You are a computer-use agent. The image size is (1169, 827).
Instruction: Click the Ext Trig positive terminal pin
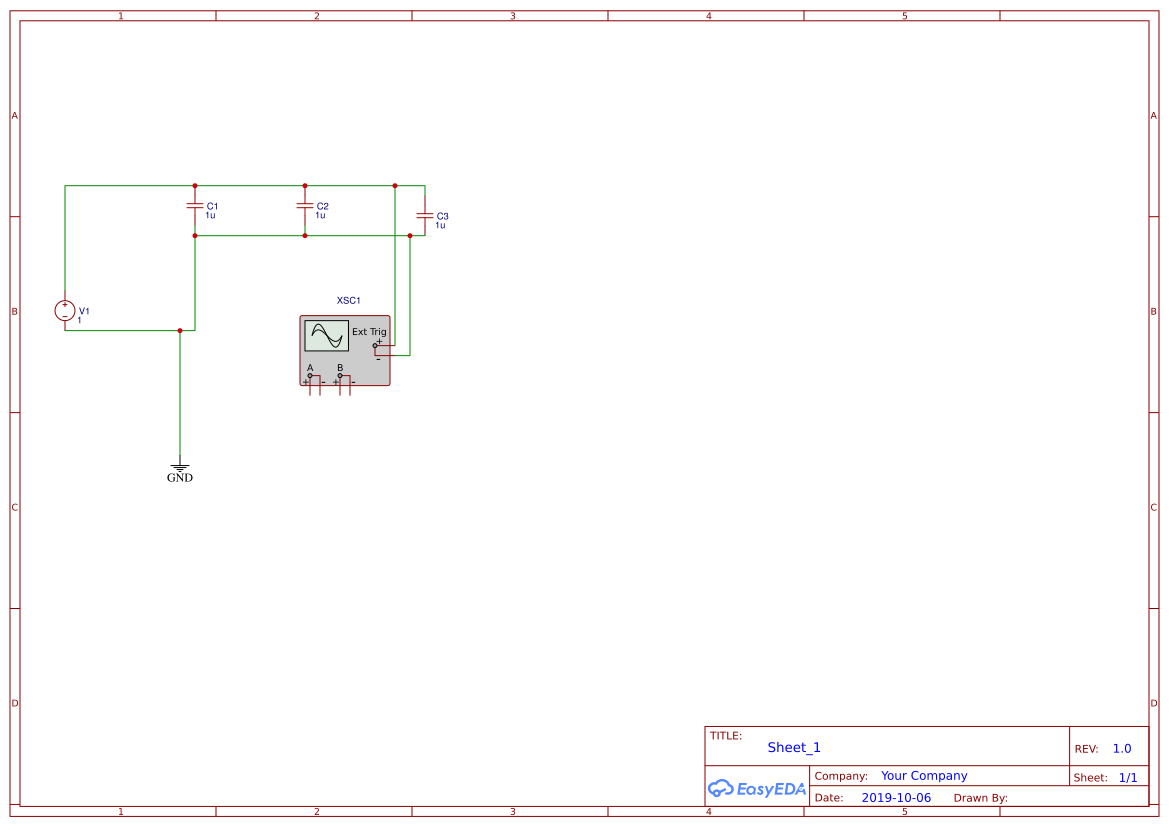375,345
